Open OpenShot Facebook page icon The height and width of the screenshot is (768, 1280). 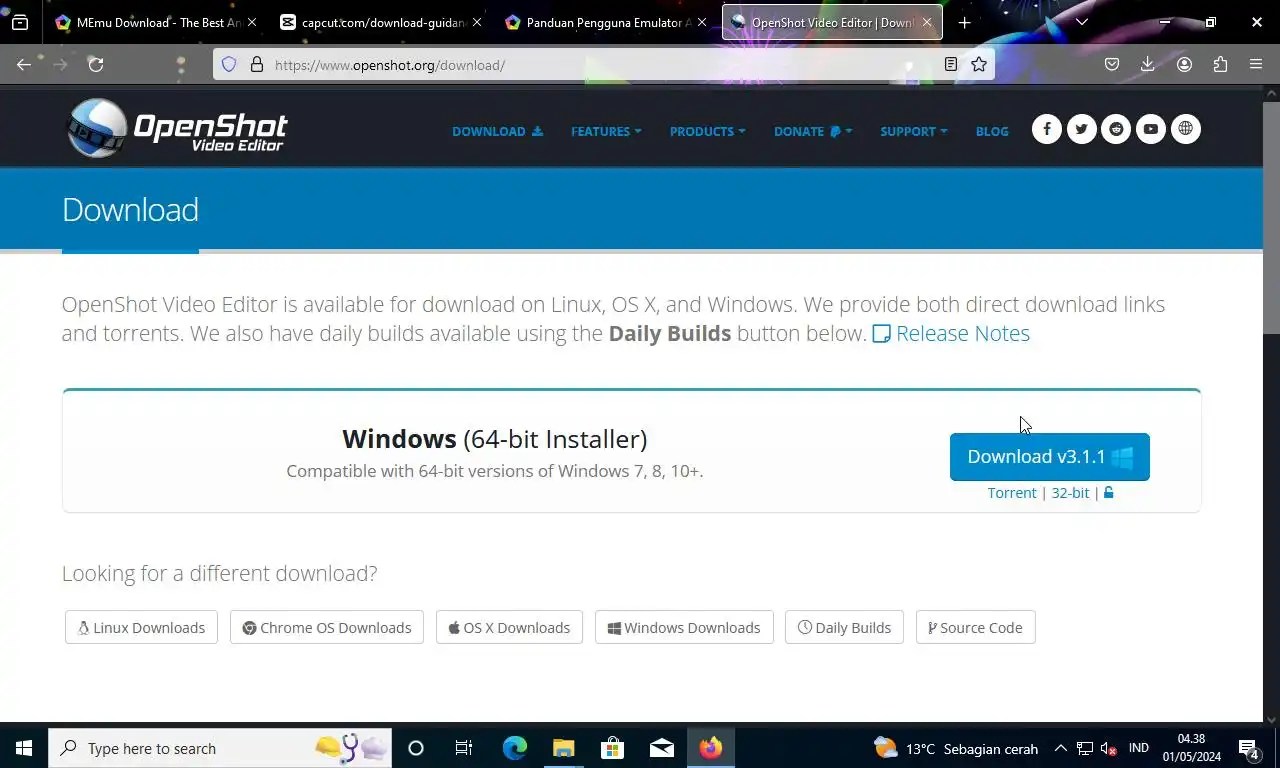point(1047,129)
